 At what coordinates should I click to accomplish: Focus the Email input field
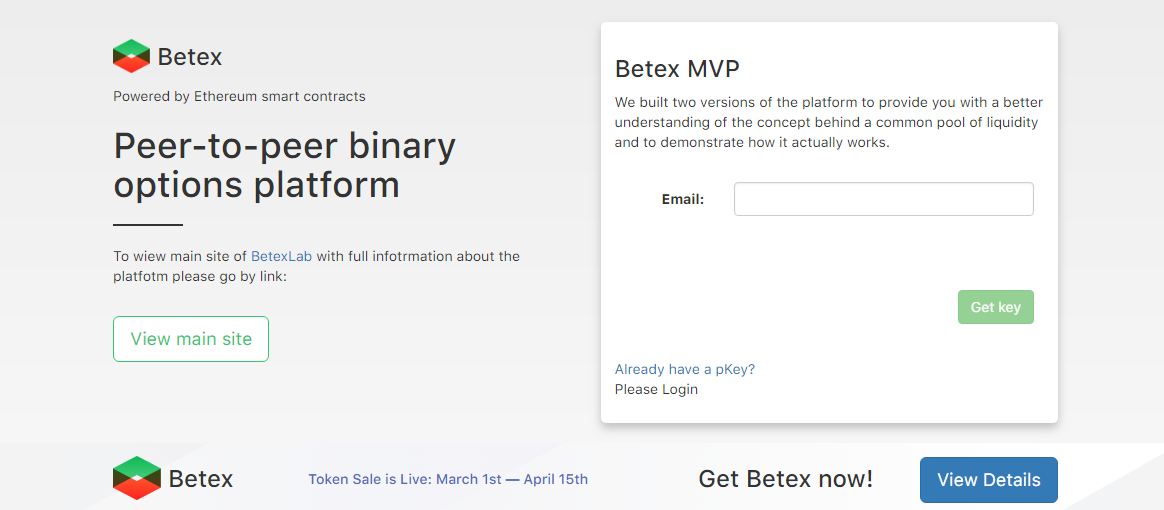(x=883, y=199)
